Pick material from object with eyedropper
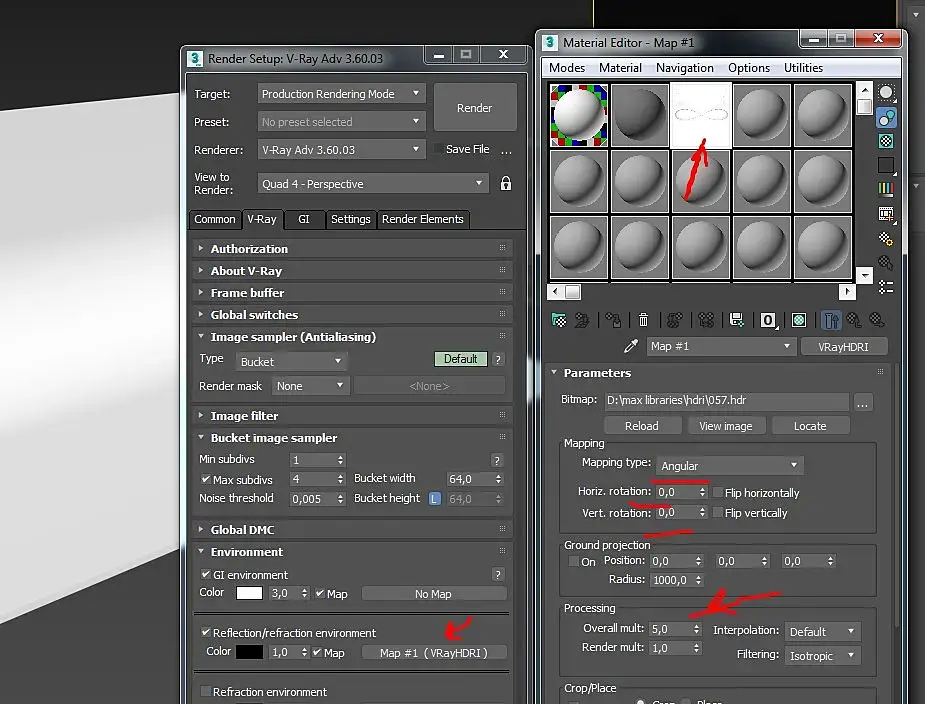925x704 pixels. click(631, 346)
